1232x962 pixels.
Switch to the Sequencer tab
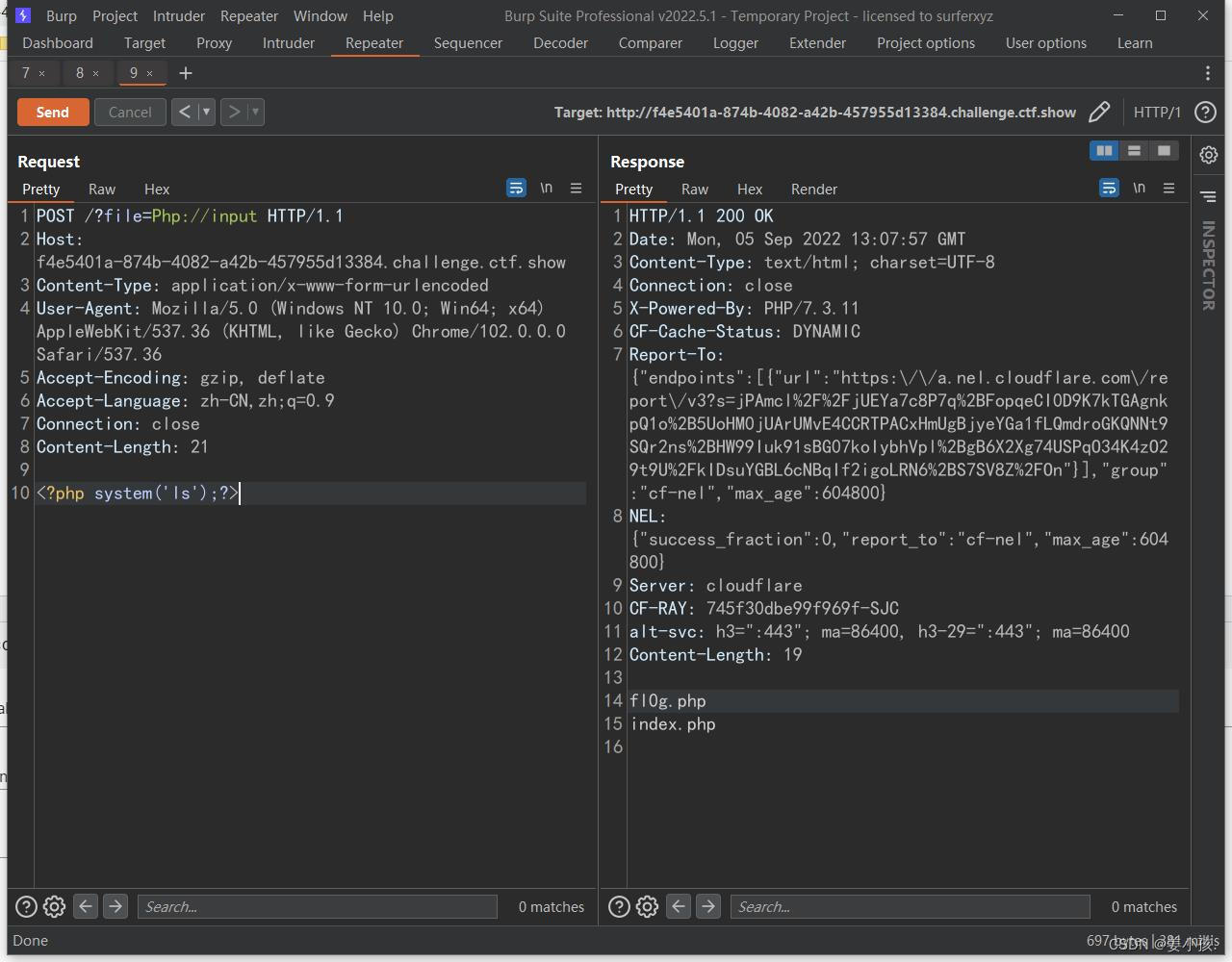click(468, 43)
